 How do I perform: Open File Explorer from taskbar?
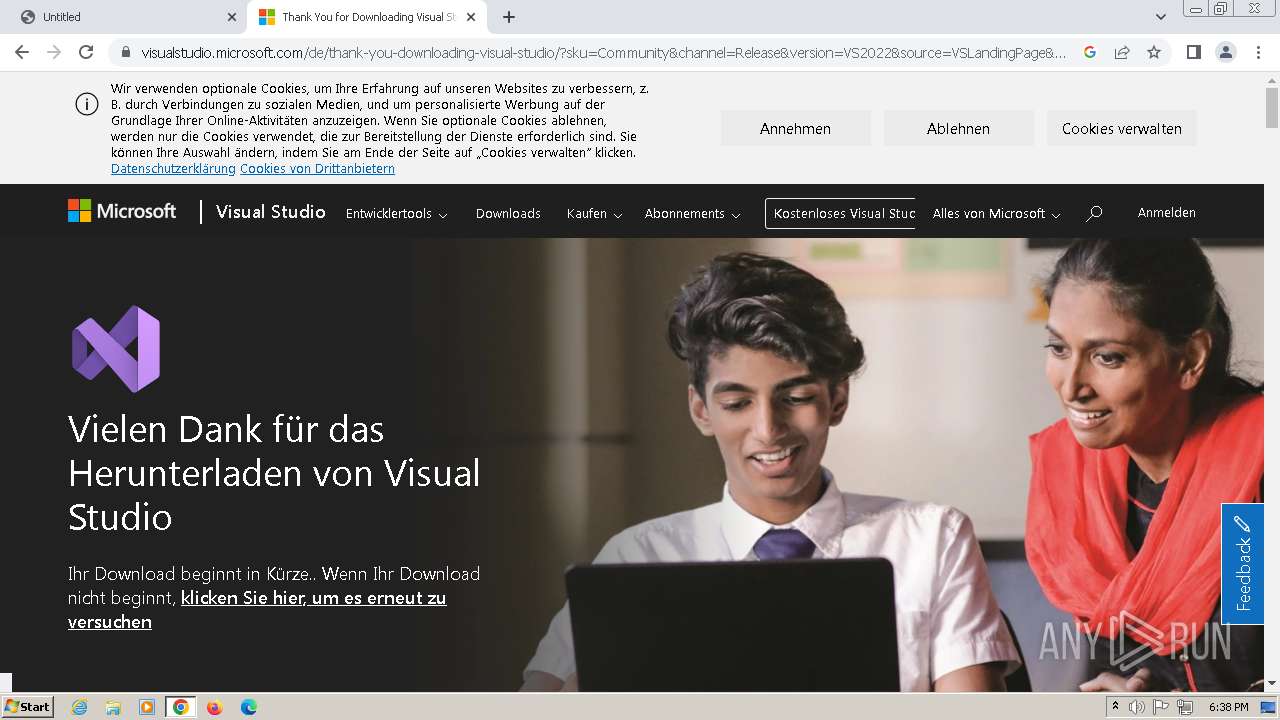(113, 707)
